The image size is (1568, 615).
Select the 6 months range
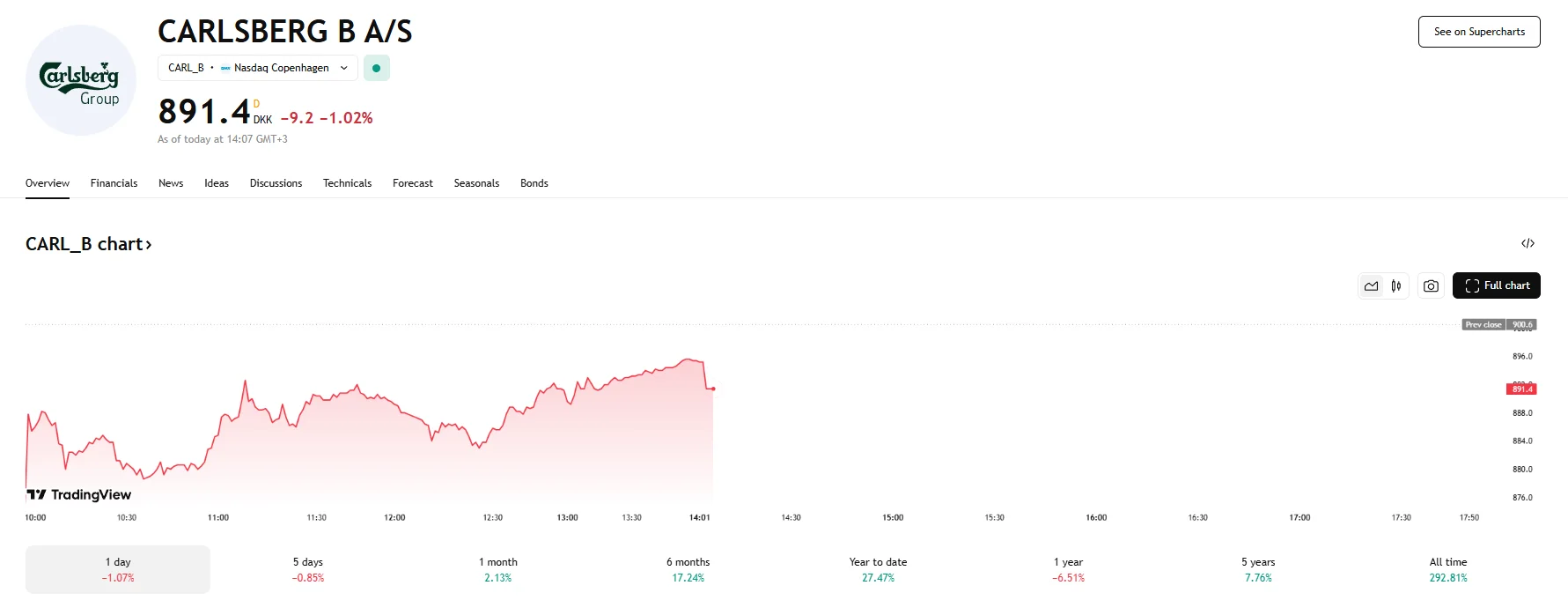[688, 569]
